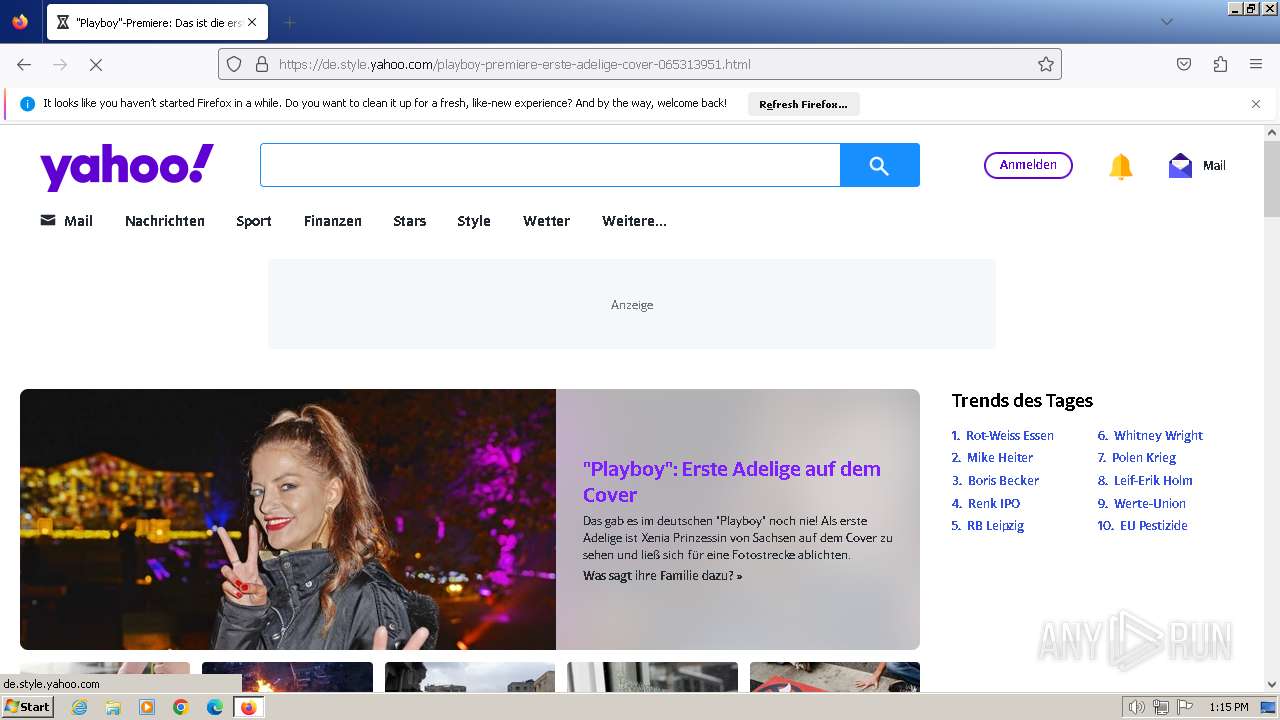
Task: Go to Stars section
Action: pyautogui.click(x=410, y=221)
